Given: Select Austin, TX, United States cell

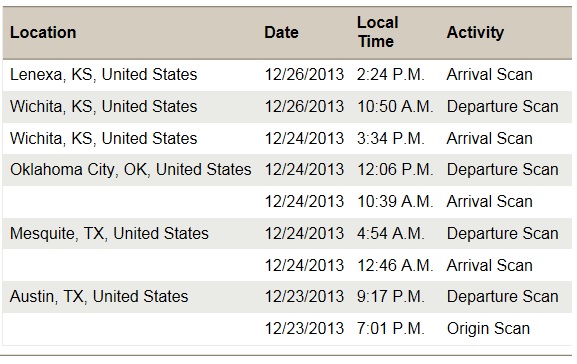Looking at the screenshot, I should tap(99, 297).
